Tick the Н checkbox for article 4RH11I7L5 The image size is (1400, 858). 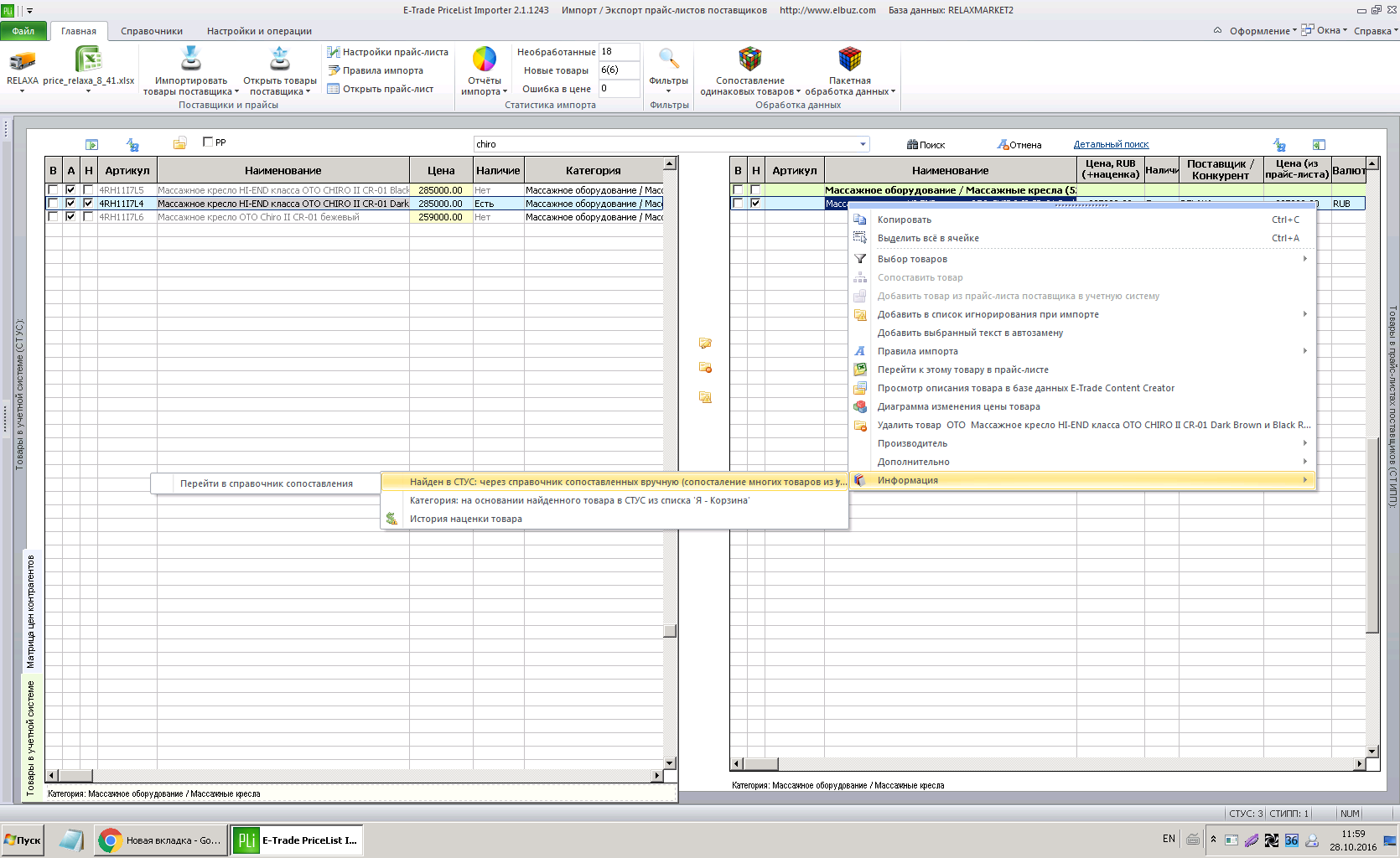click(x=88, y=190)
